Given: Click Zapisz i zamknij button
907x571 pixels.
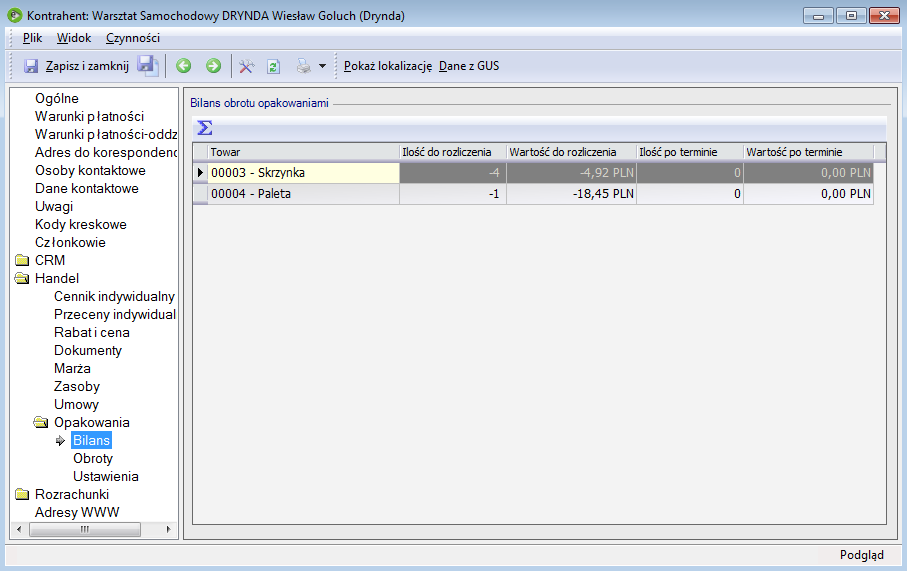Looking at the screenshot, I should point(87,66).
